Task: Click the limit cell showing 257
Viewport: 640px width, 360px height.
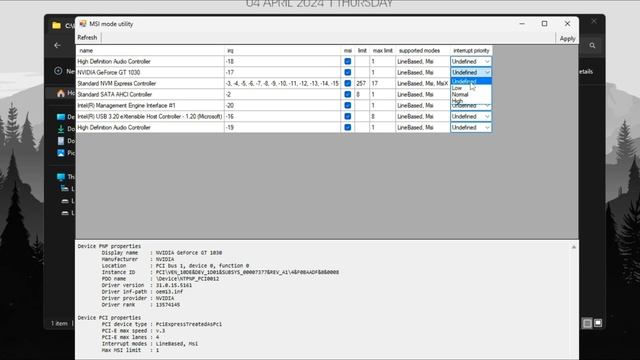Action: click(362, 83)
